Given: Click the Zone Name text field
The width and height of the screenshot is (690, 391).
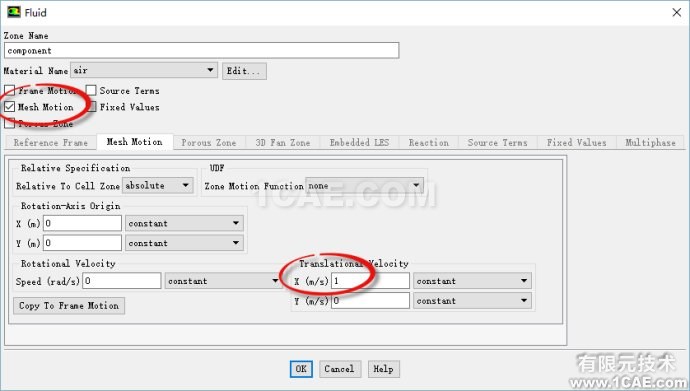Looking at the screenshot, I should 202,51.
